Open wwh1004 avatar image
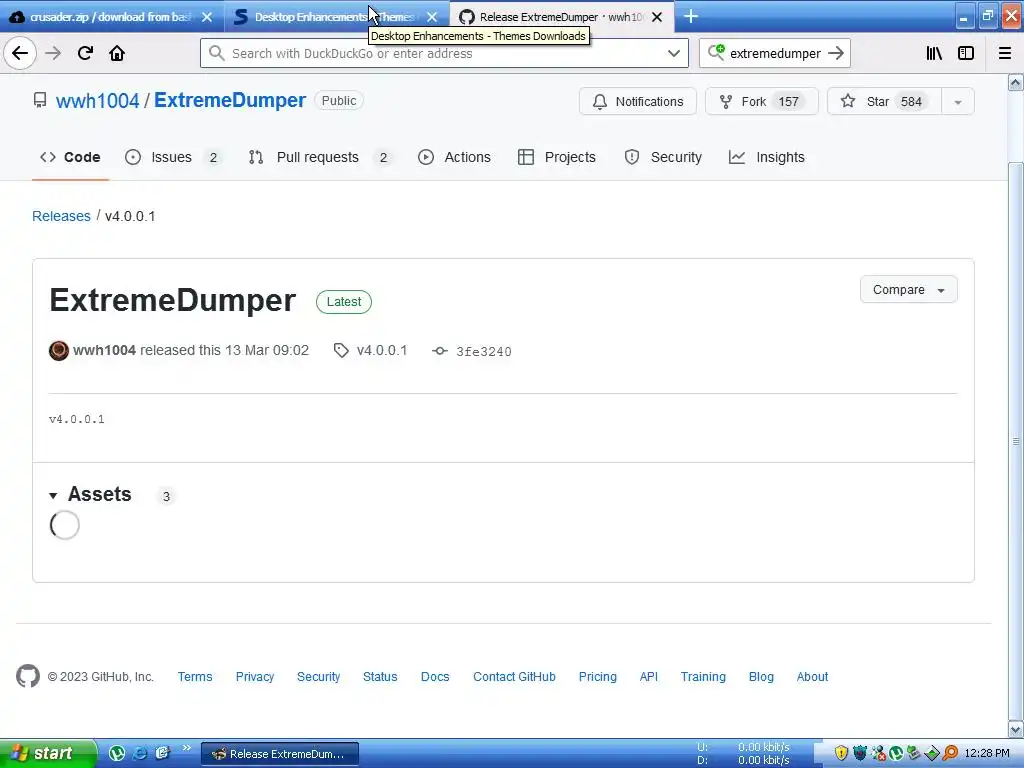The height and width of the screenshot is (768, 1024). coord(59,351)
